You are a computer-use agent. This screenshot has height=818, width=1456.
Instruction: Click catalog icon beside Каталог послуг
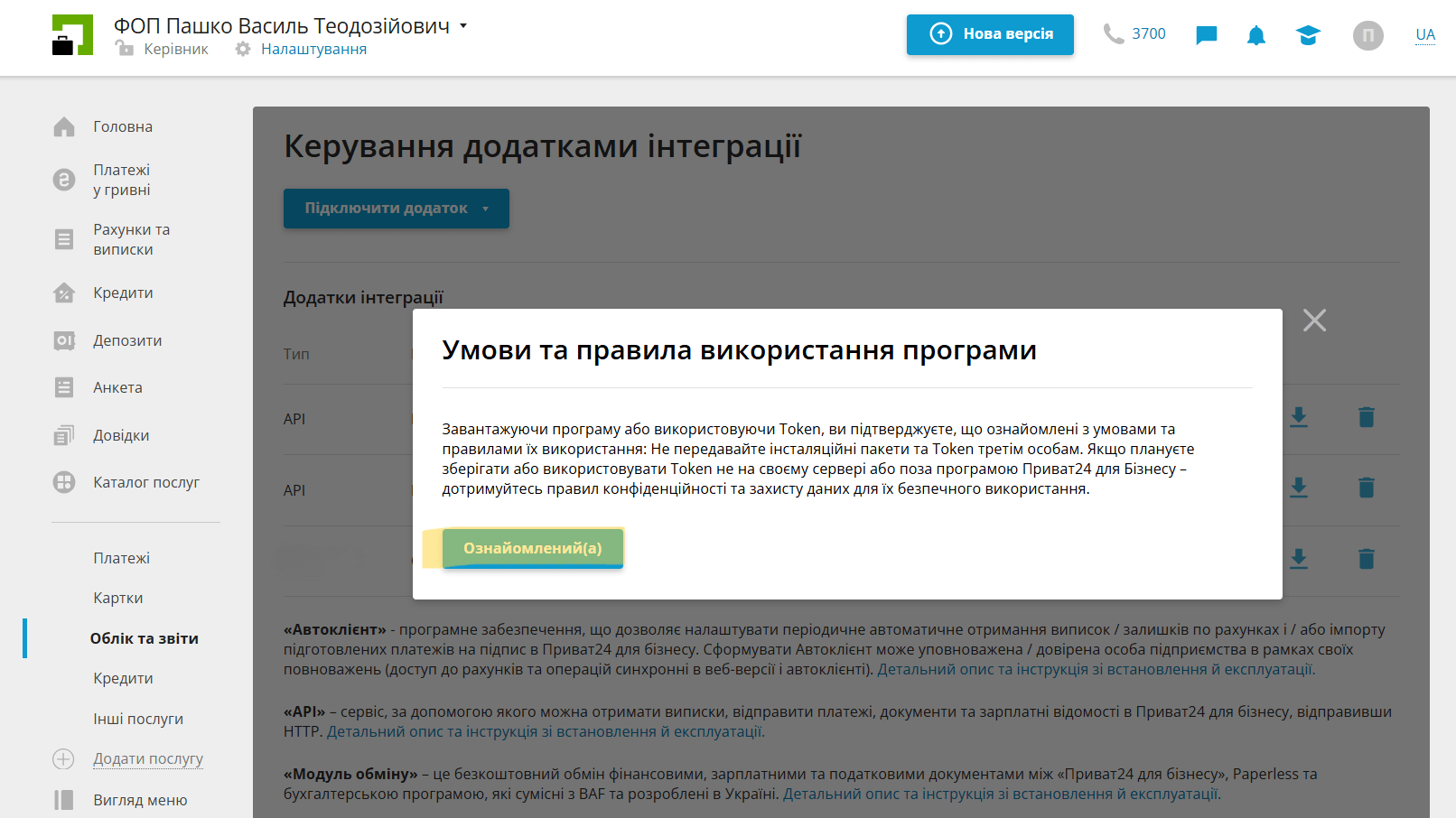point(64,482)
